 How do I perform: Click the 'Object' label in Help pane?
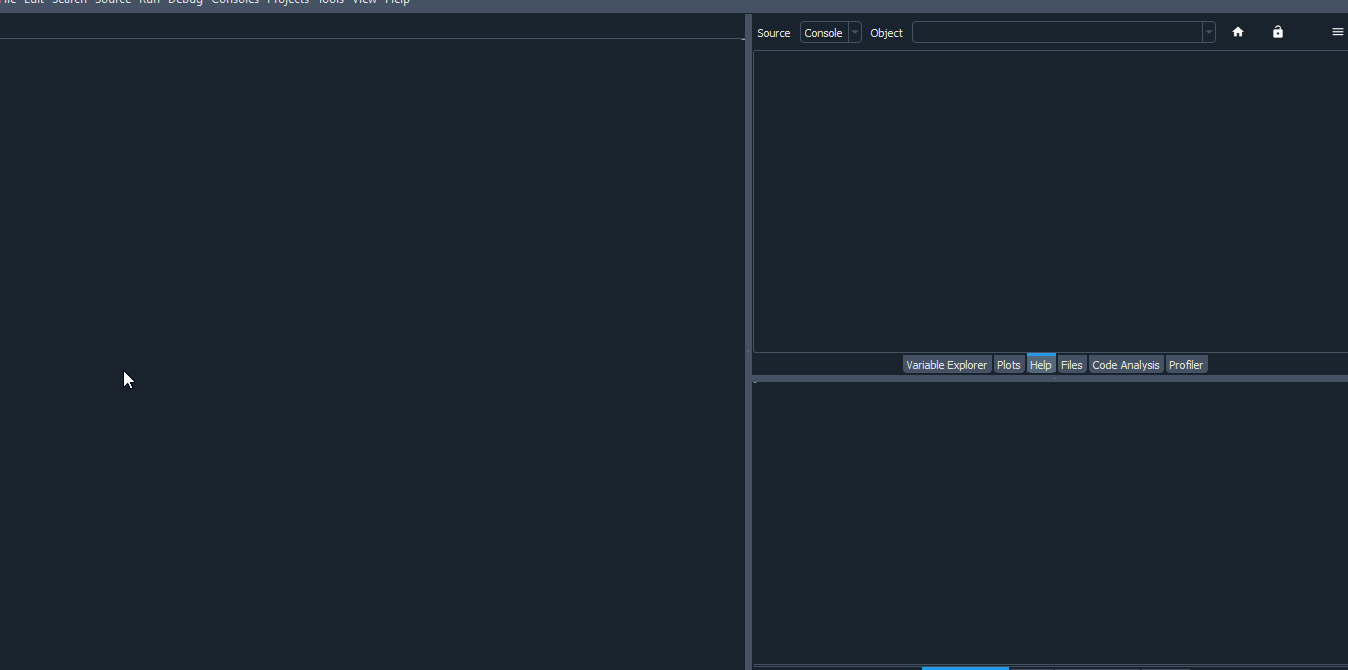886,33
